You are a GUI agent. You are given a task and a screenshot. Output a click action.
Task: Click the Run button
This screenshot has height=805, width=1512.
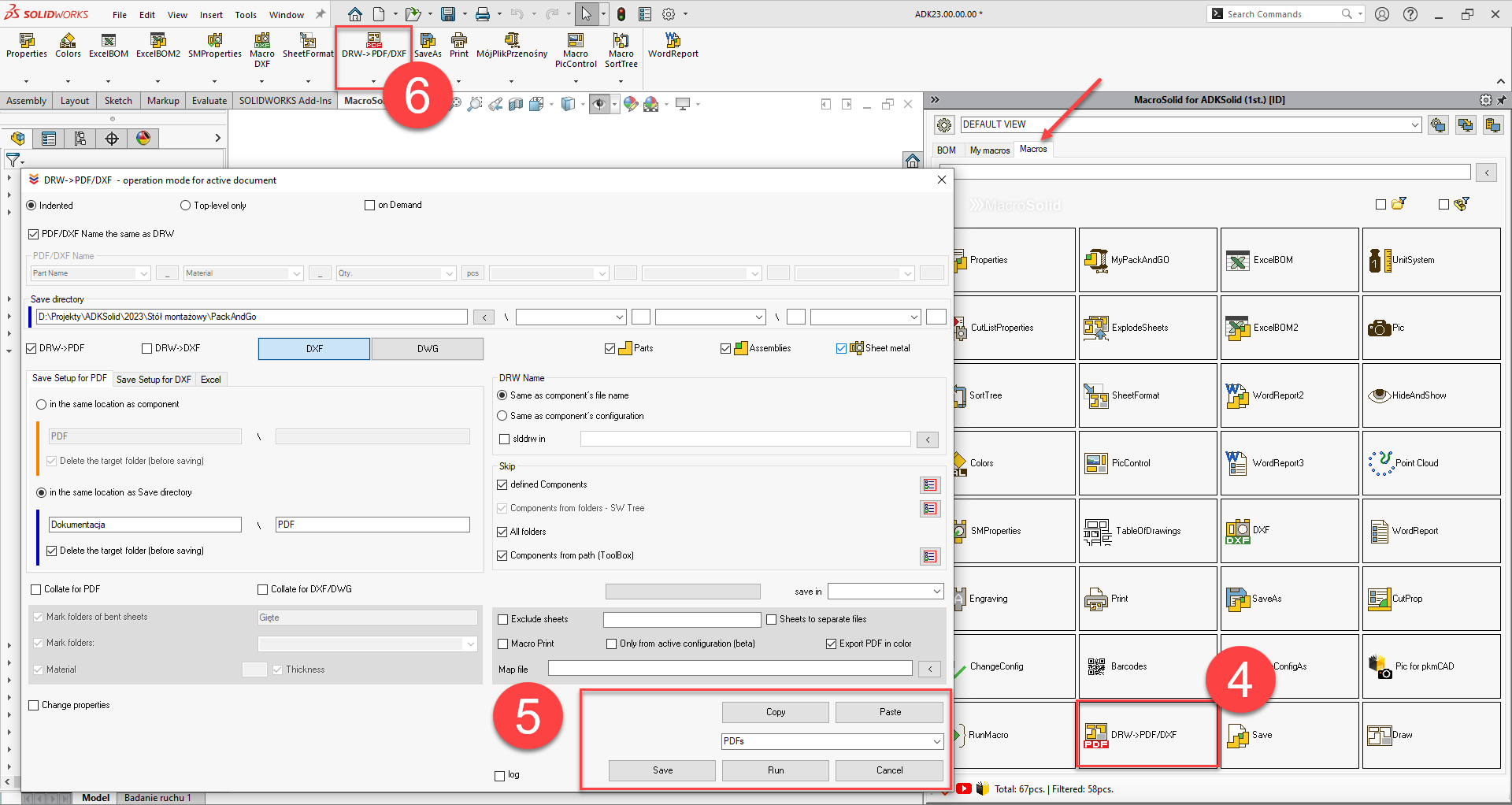(776, 770)
